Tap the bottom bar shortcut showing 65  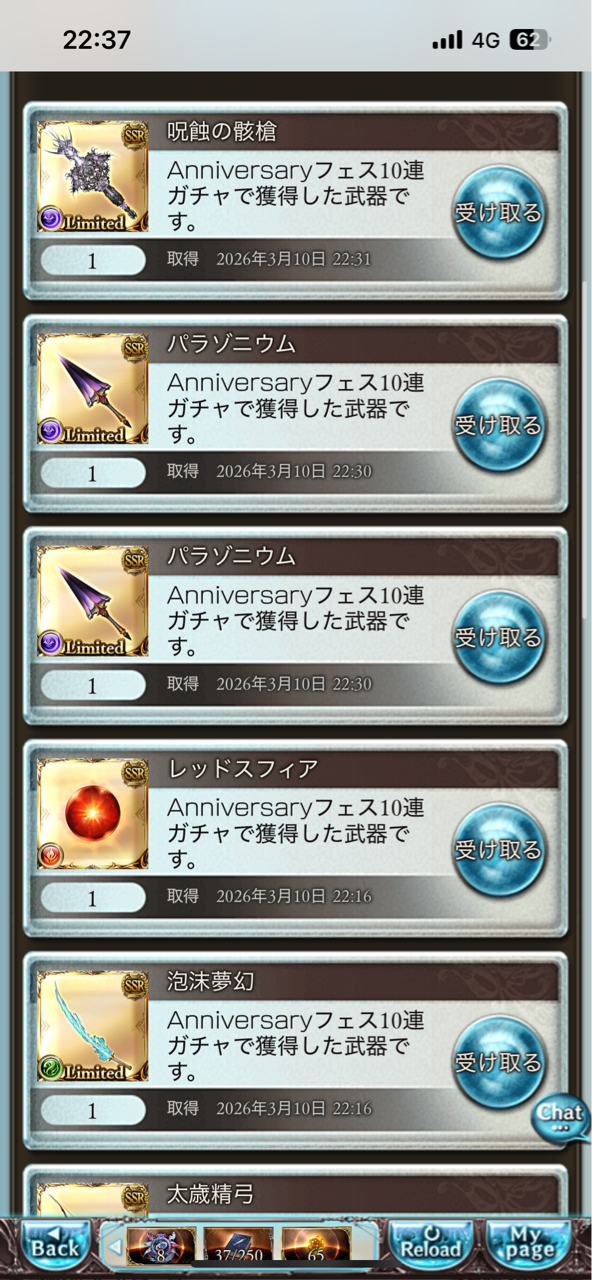[316, 1247]
